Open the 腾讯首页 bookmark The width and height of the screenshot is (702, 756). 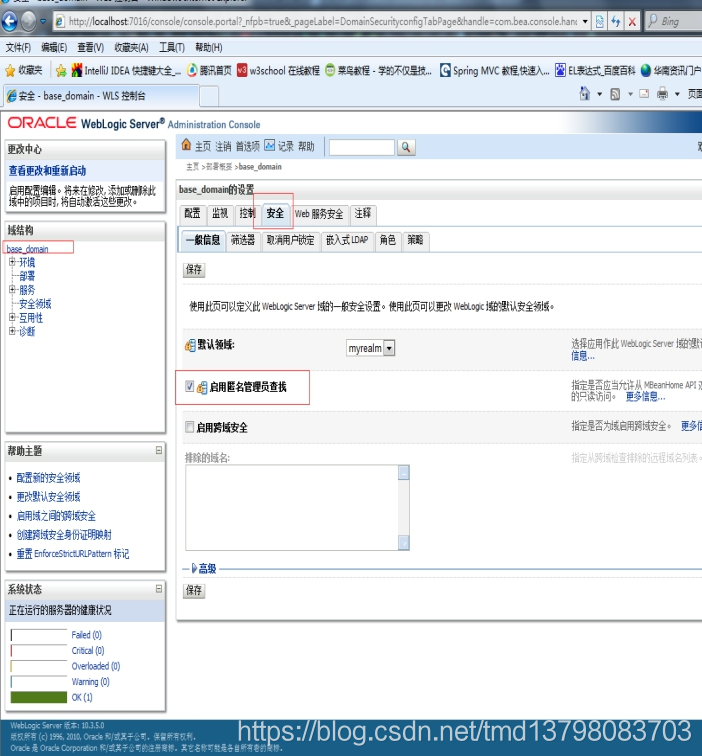point(209,70)
